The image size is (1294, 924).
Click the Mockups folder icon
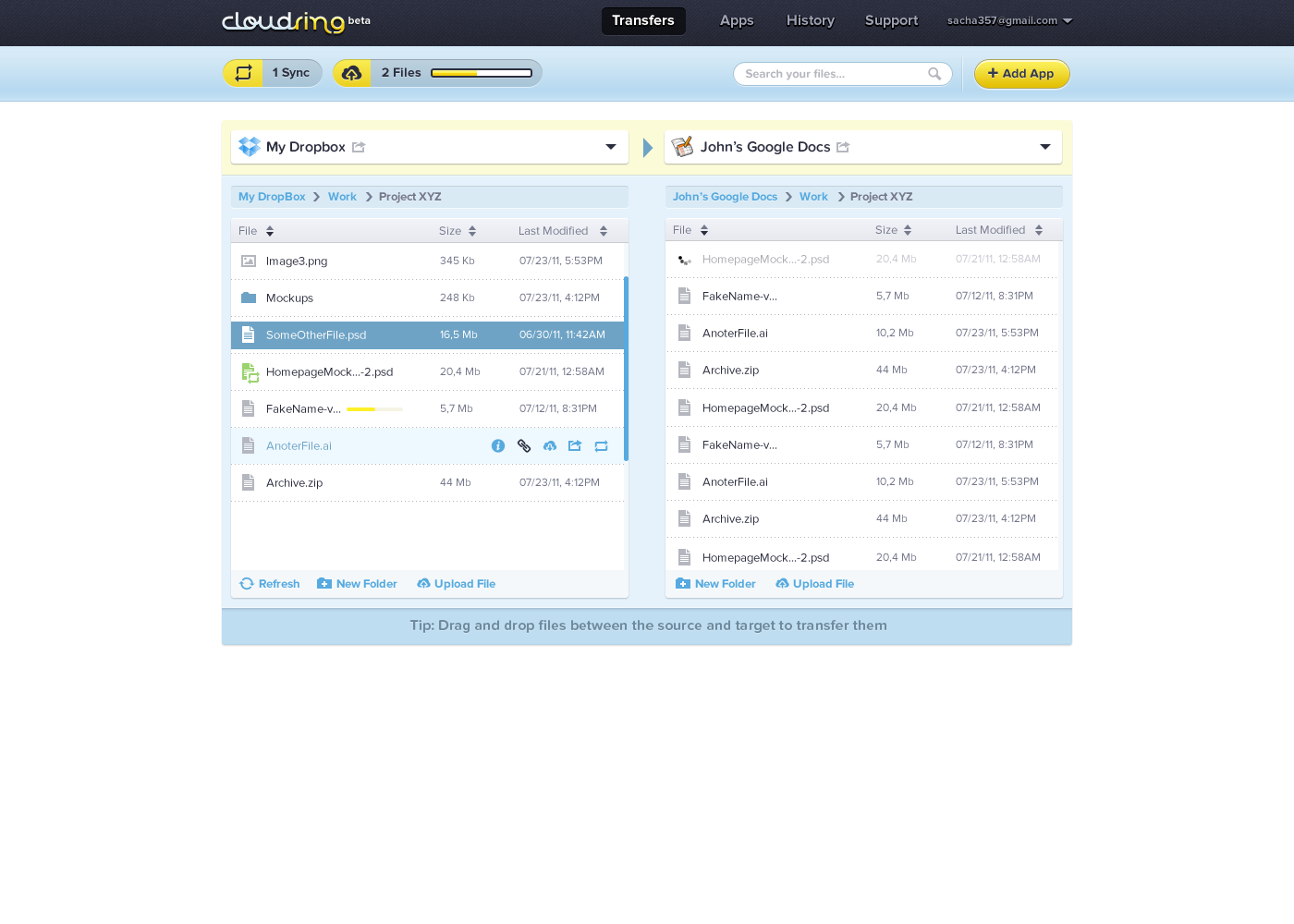tap(249, 298)
